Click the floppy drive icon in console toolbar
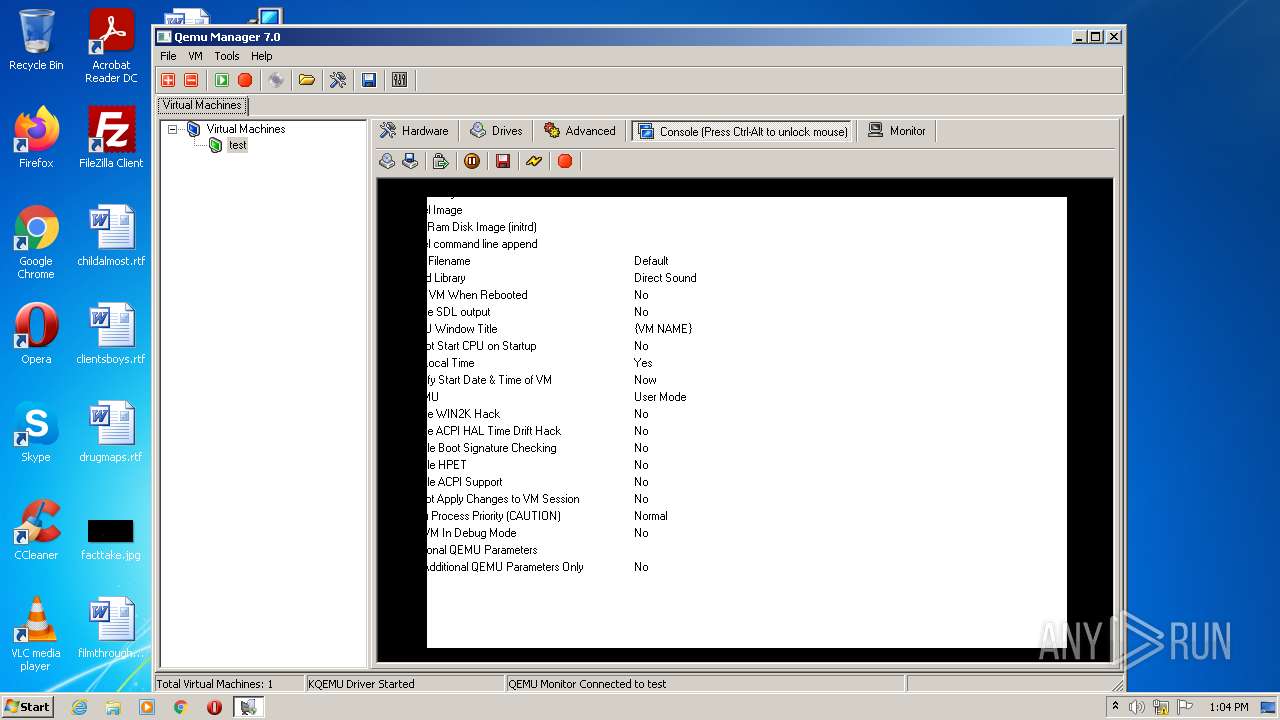 tap(410, 161)
